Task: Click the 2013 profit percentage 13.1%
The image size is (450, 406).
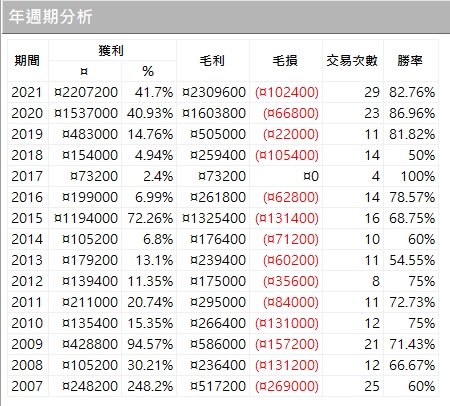Action: [154, 260]
